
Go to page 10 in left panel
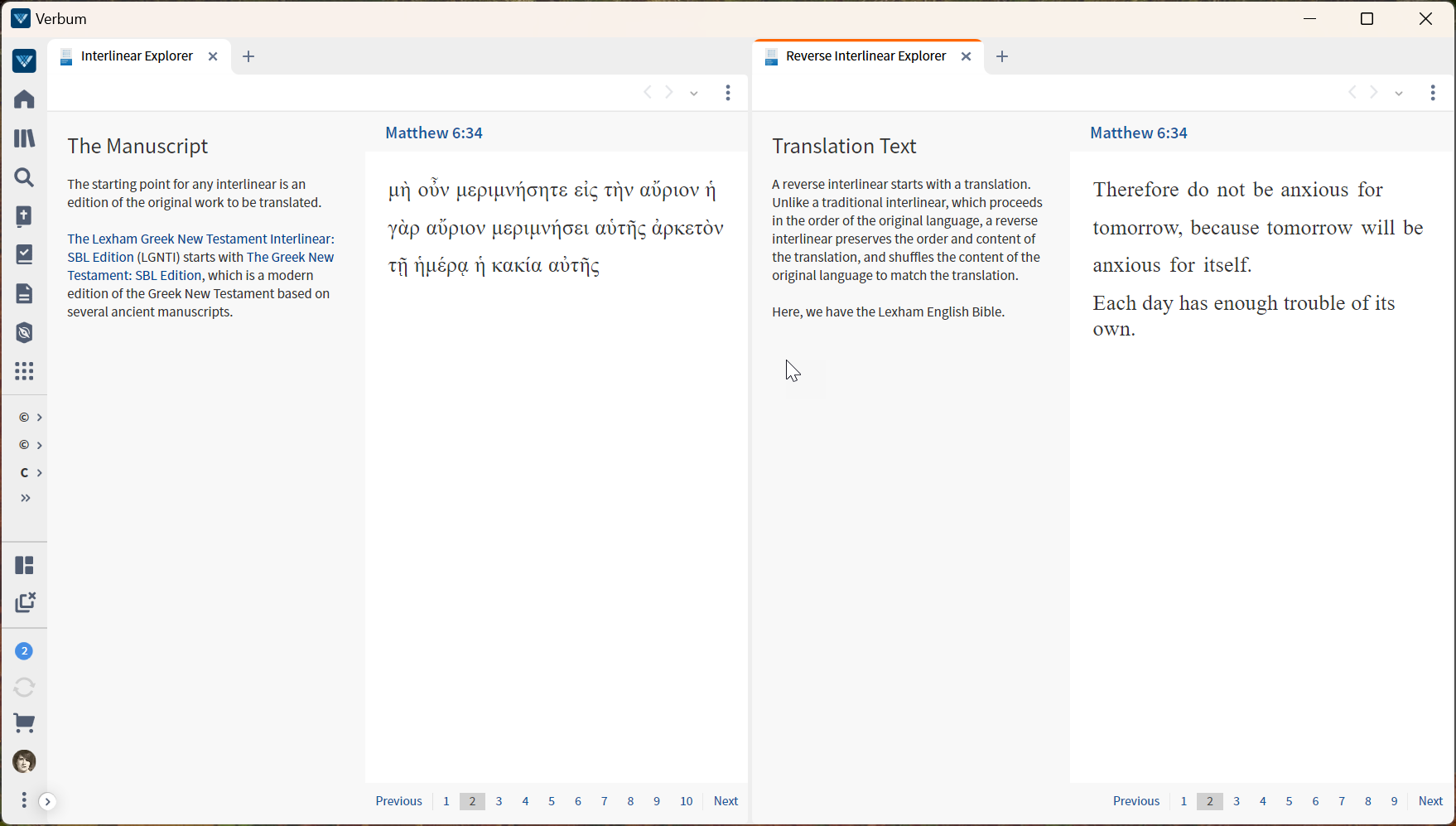point(687,801)
